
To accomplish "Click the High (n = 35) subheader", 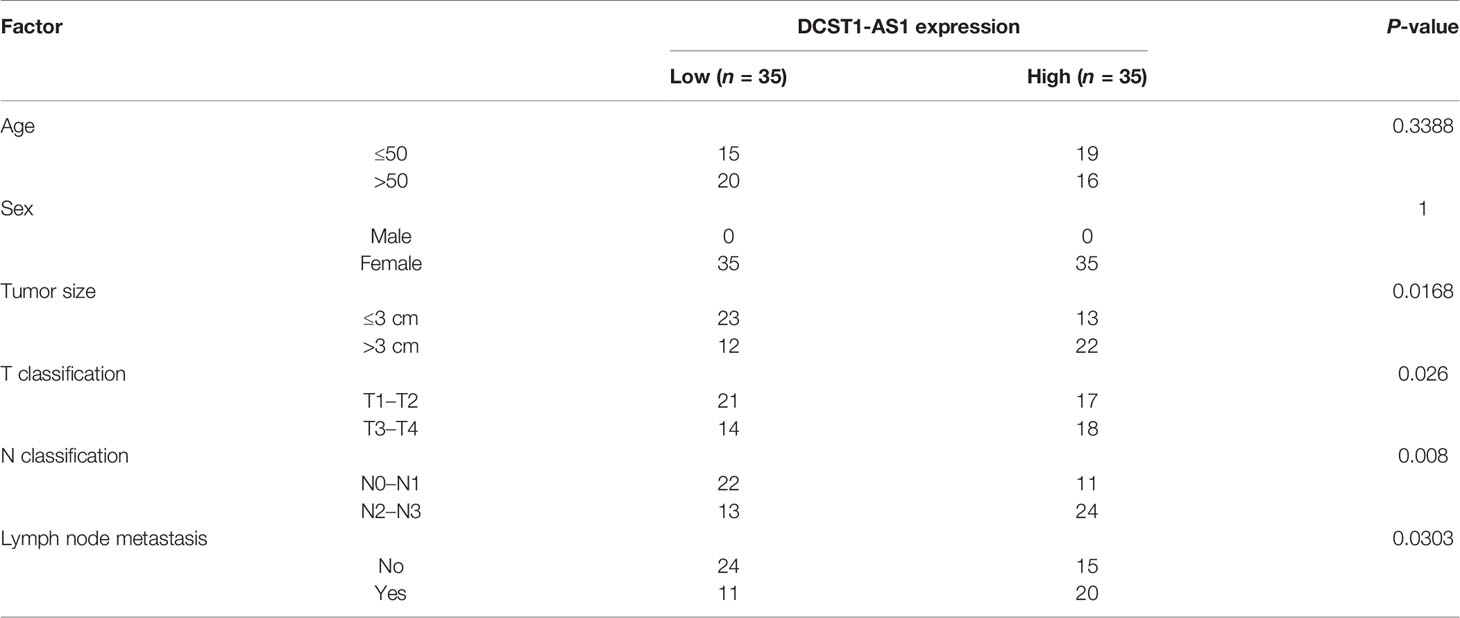I will [1086, 77].
